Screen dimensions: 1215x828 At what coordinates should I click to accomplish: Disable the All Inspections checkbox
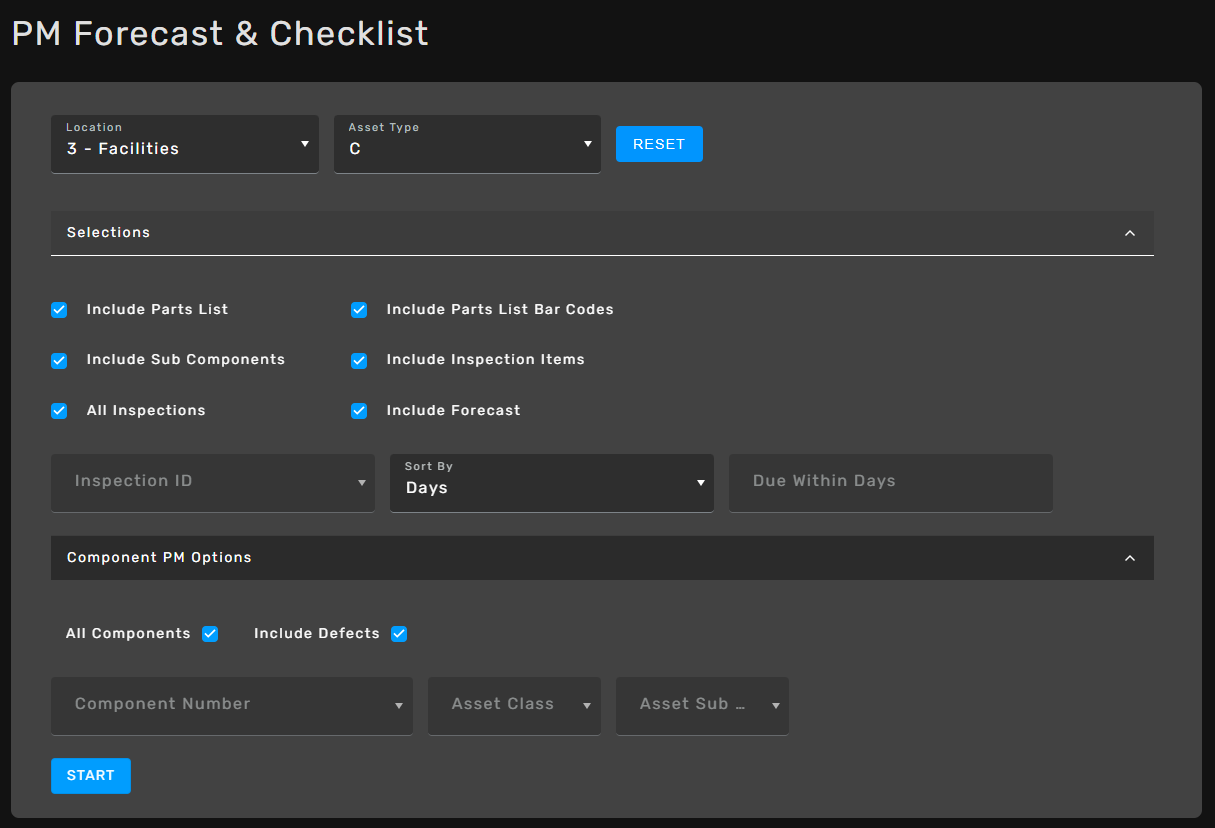point(59,411)
